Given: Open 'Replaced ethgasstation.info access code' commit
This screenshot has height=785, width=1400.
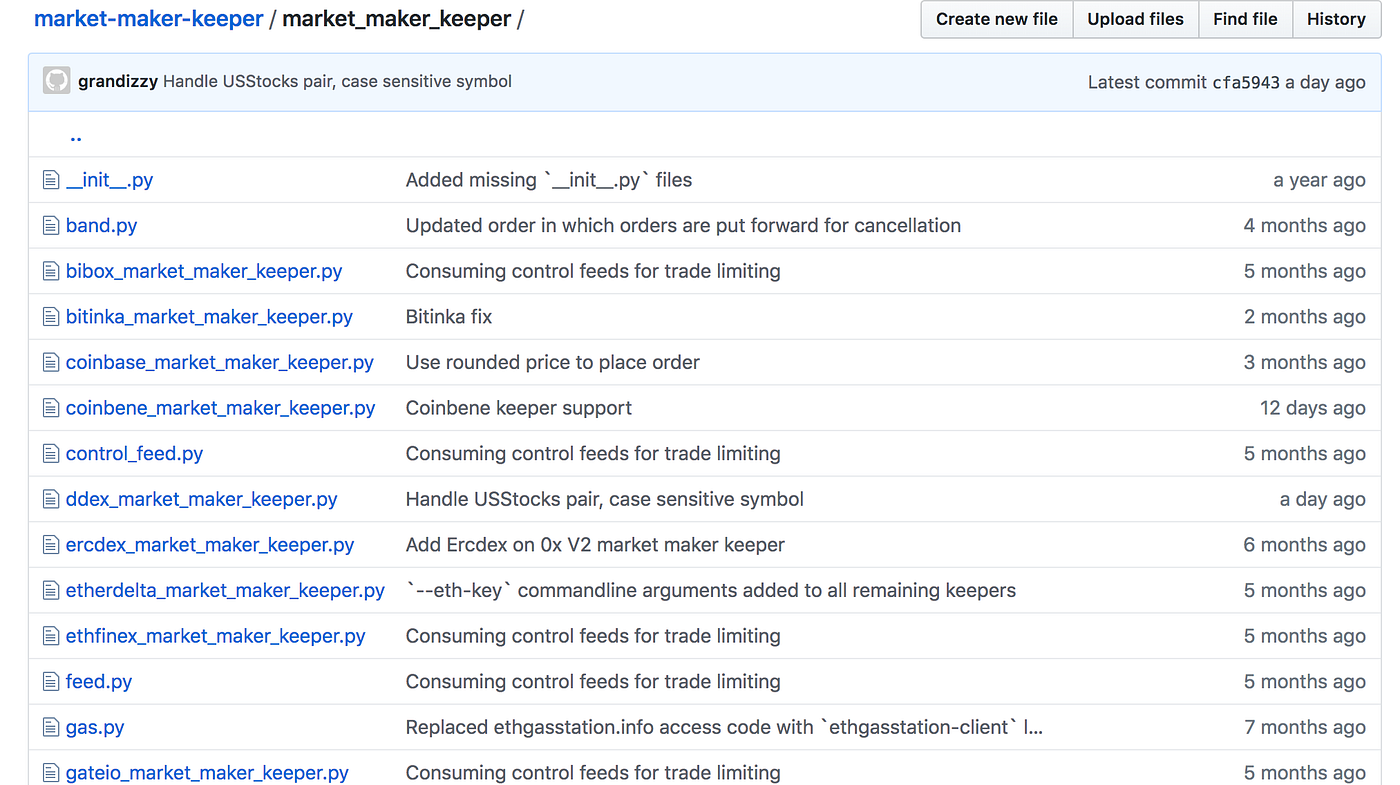Looking at the screenshot, I should tap(724, 727).
